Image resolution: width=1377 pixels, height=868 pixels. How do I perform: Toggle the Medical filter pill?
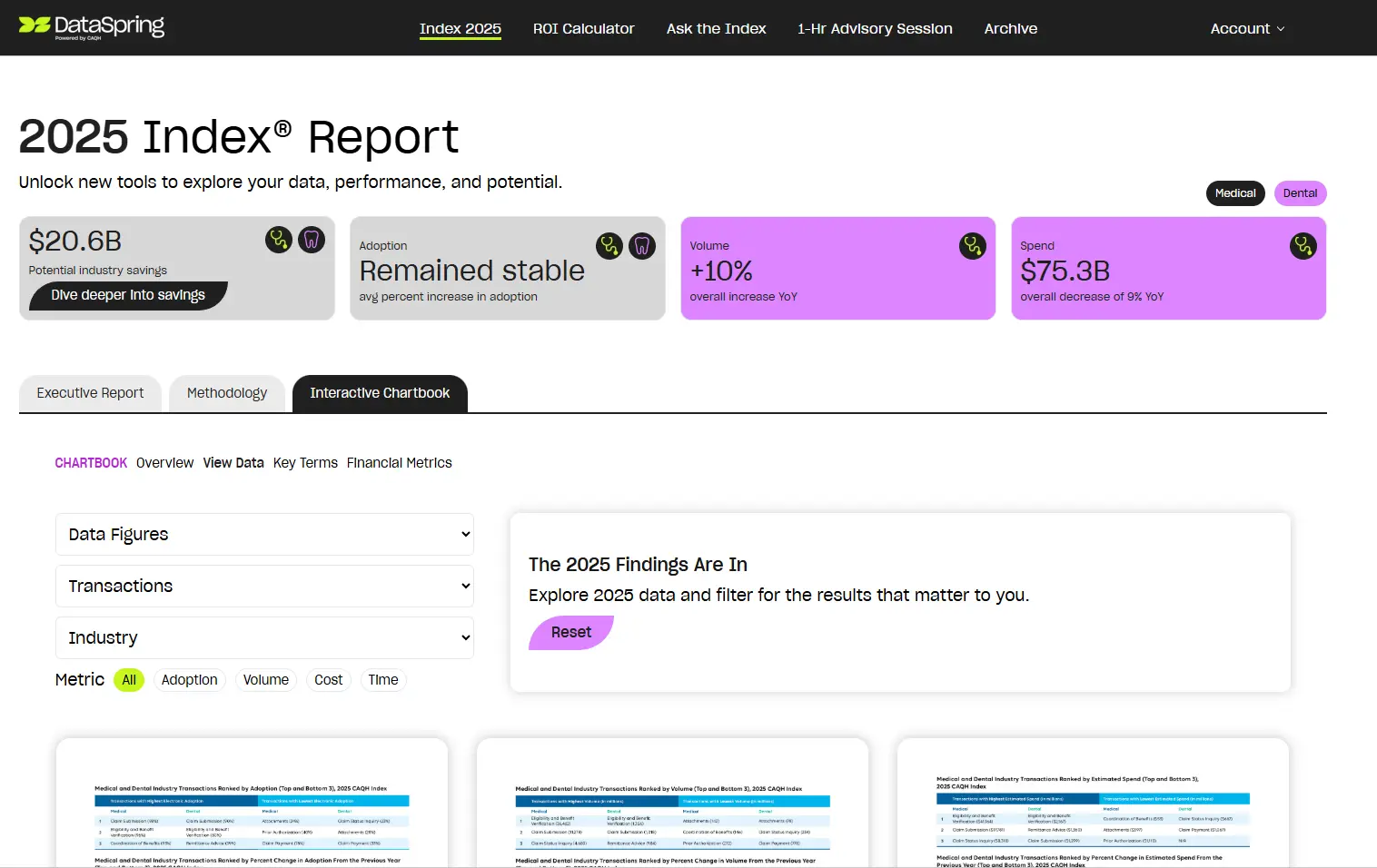click(x=1235, y=193)
